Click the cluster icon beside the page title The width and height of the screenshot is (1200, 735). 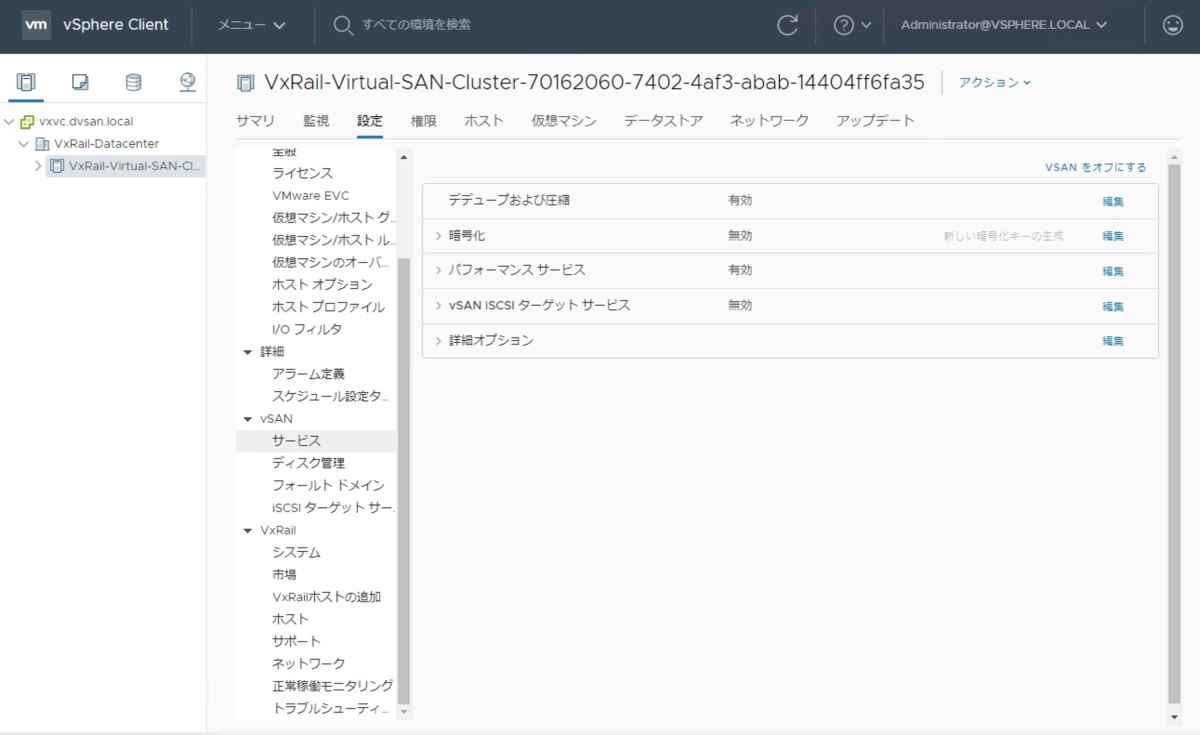click(x=245, y=82)
